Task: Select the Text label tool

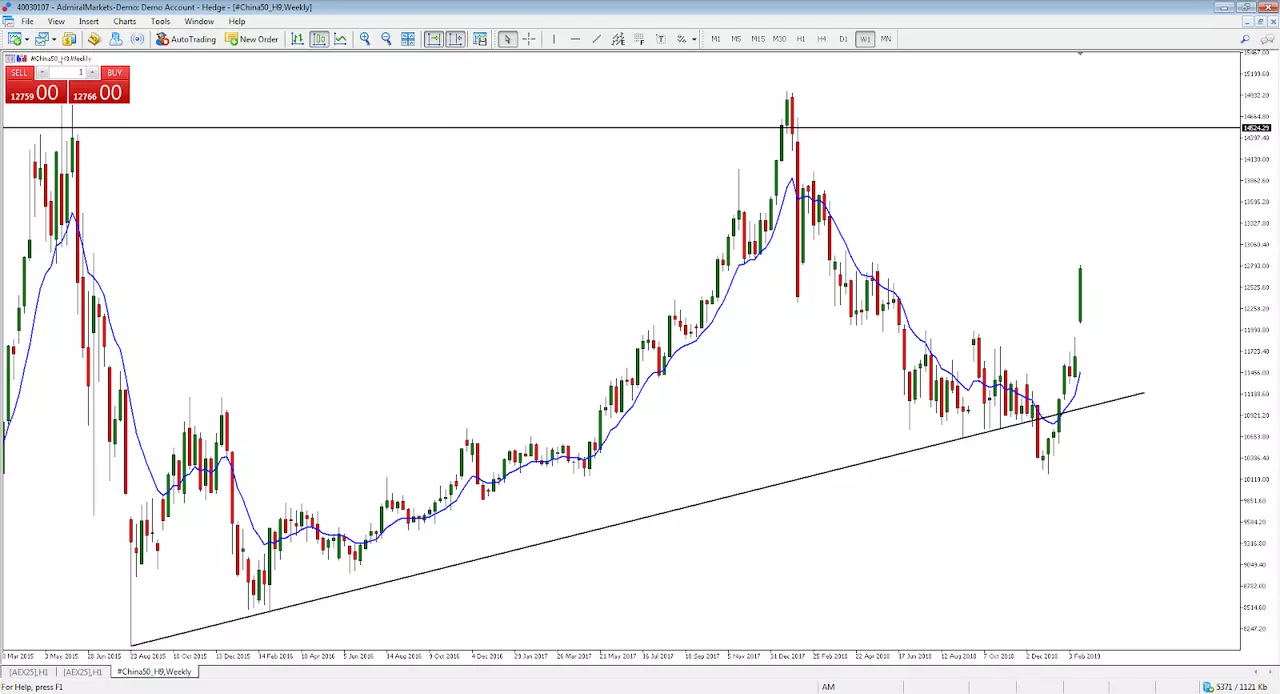Action: (x=661, y=39)
